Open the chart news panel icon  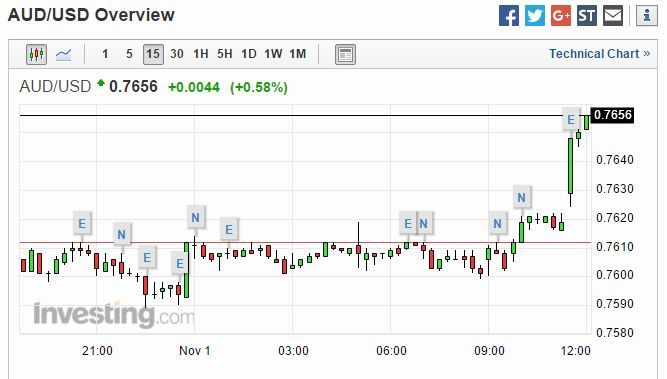tap(345, 54)
